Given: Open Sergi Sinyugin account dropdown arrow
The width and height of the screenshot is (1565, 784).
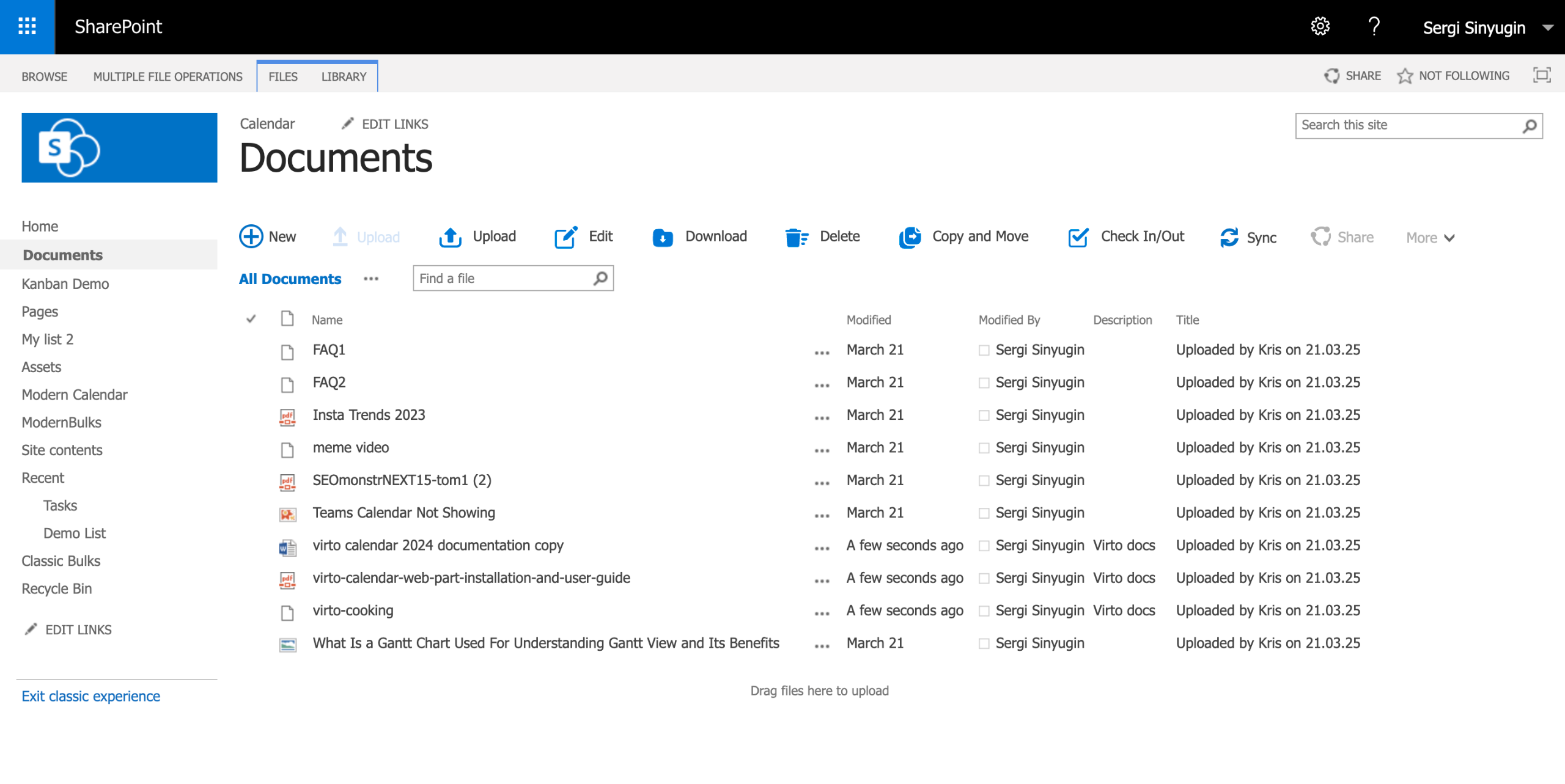Looking at the screenshot, I should point(1548,27).
